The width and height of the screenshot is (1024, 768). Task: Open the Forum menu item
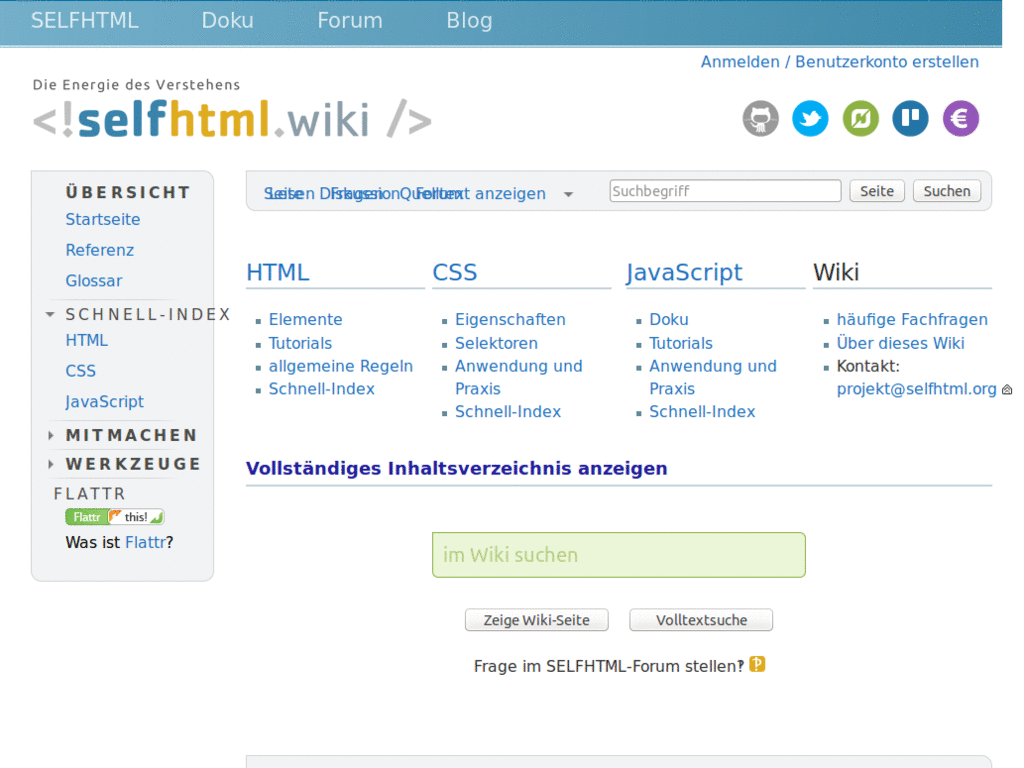[349, 20]
